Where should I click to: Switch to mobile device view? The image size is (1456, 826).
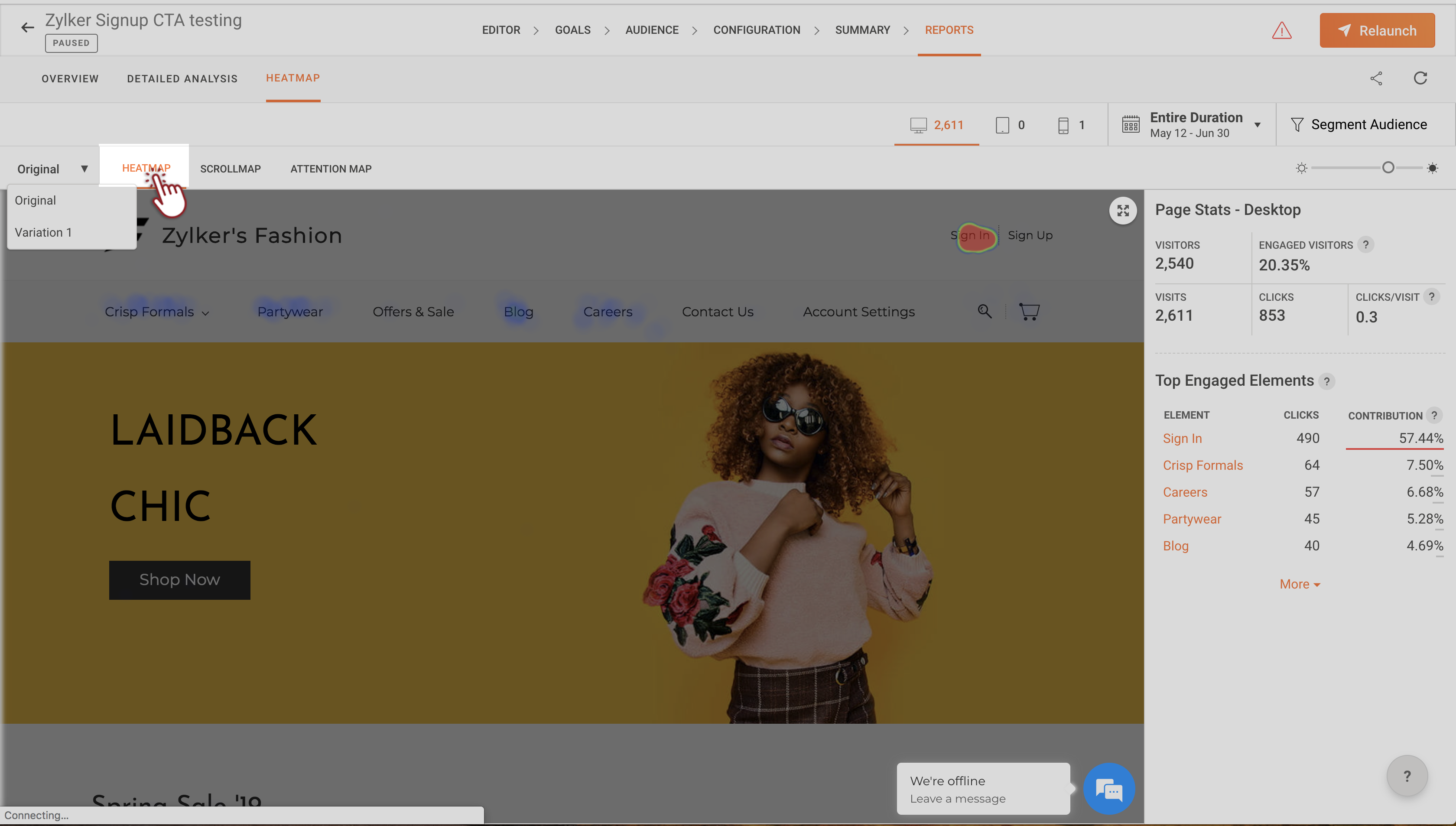(x=1070, y=125)
